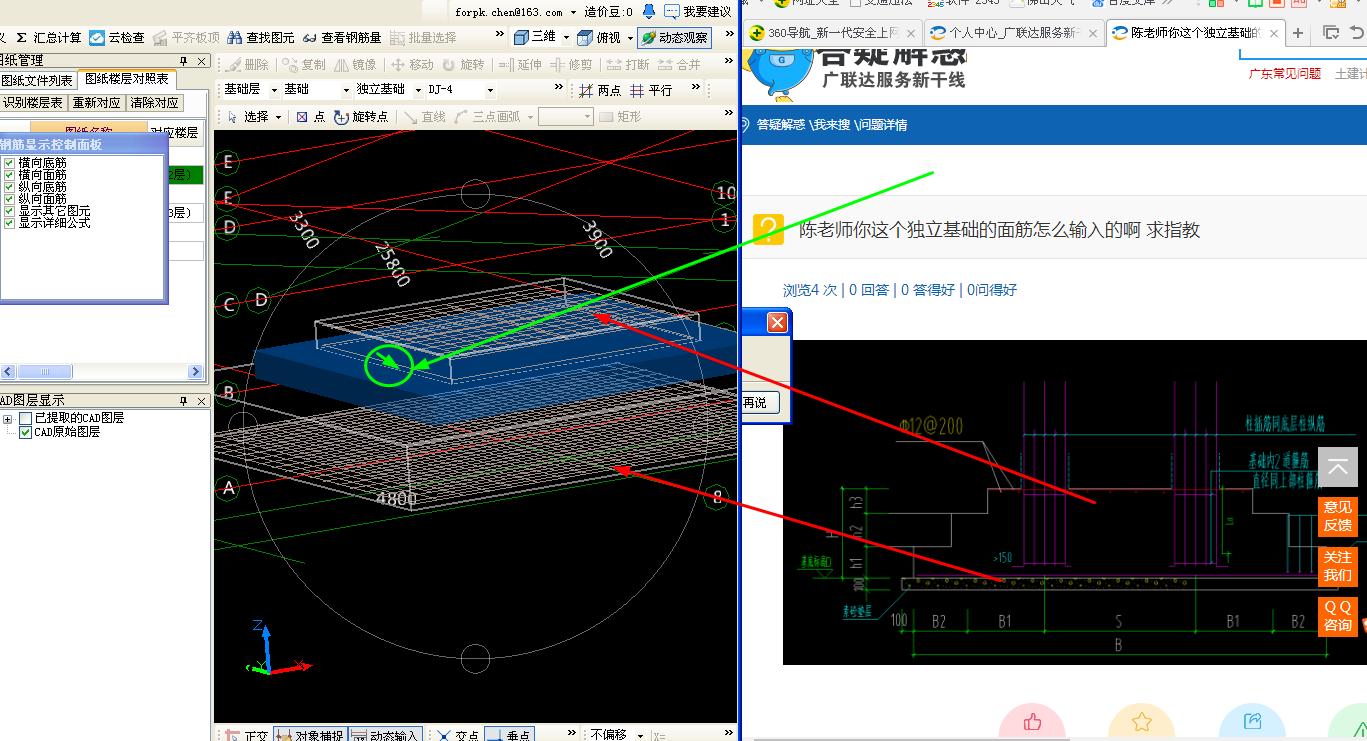
Task: Click 重新对应 button
Action: (x=97, y=103)
